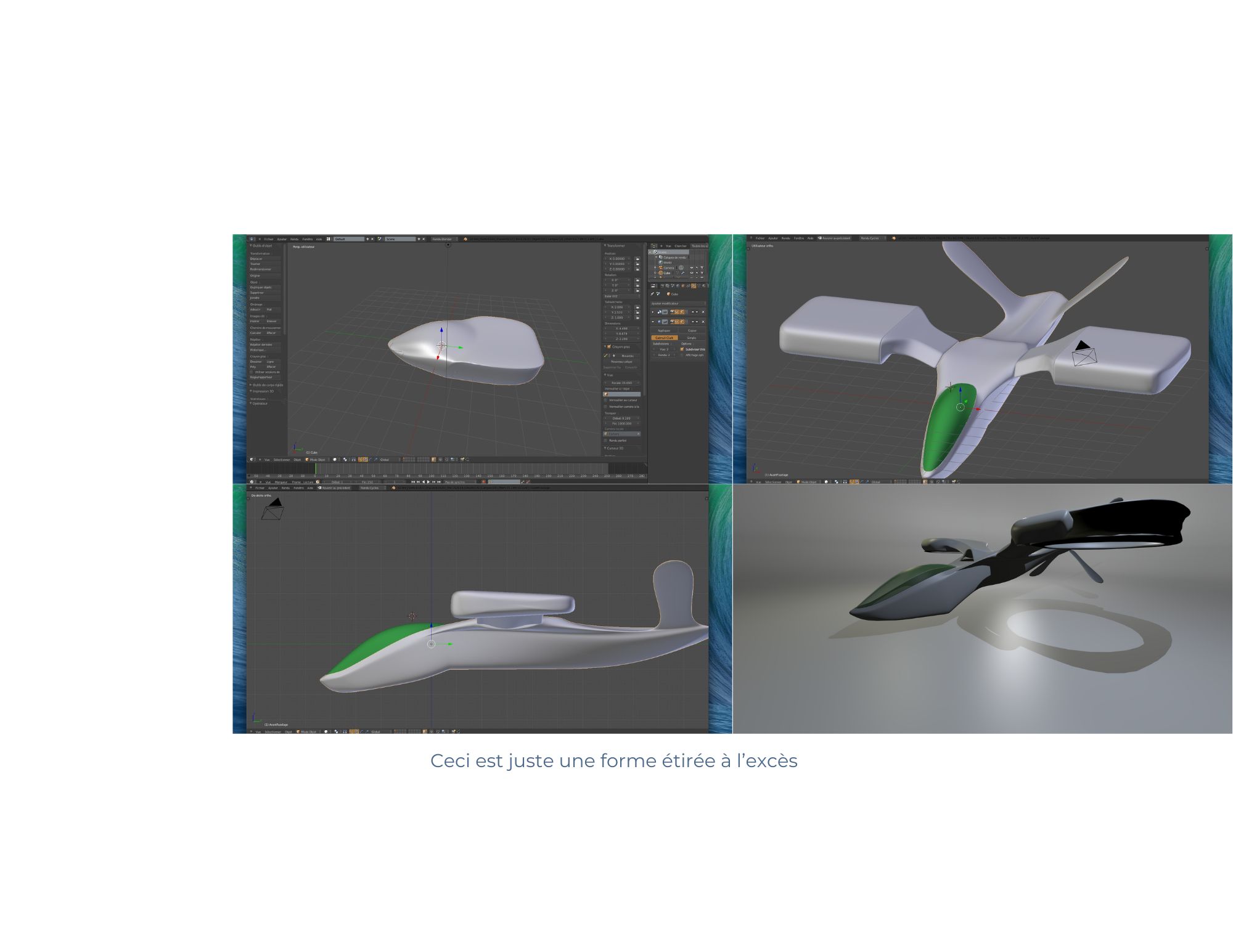Open the Rendu menu in top-left window

(x=294, y=239)
